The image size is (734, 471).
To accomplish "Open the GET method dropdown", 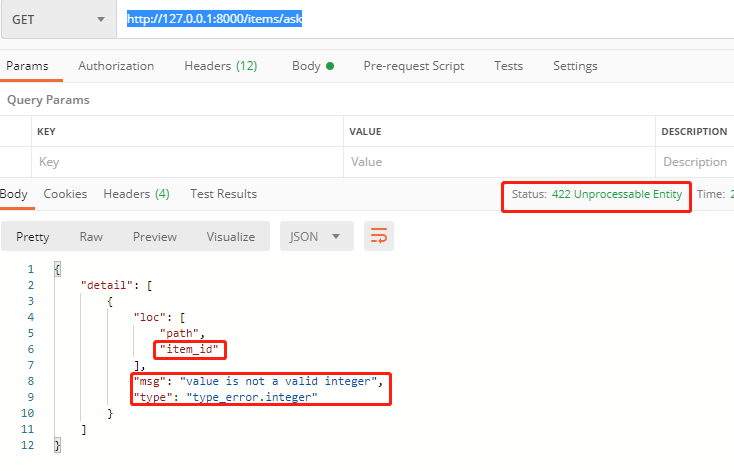I will click(57, 20).
